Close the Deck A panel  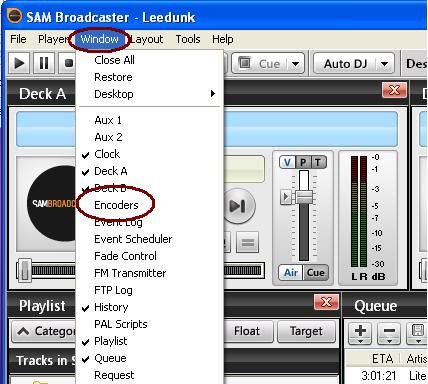click(x=394, y=90)
